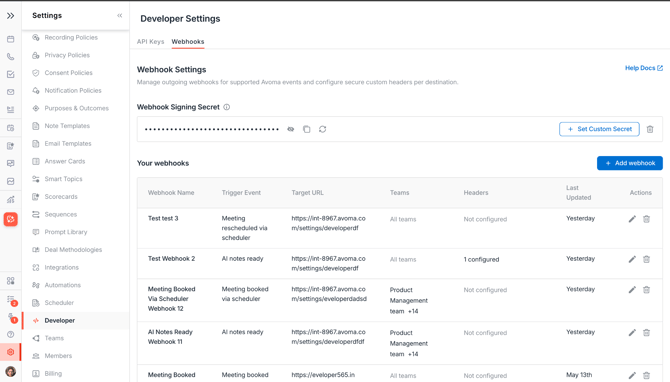This screenshot has height=382, width=670.
Task: Open the apps grid icon in left rail
Action: point(11,281)
